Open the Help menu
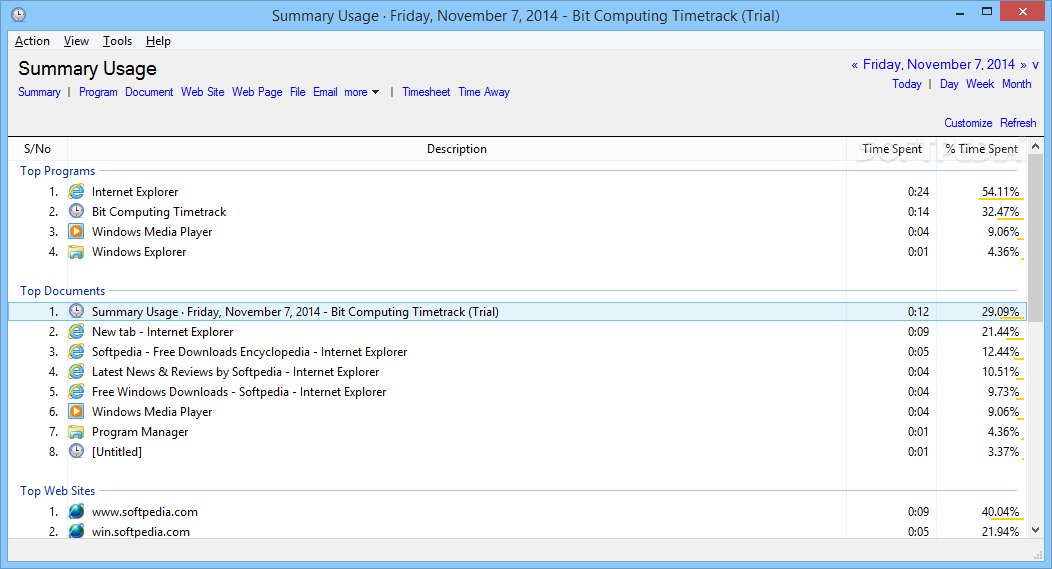 (158, 41)
